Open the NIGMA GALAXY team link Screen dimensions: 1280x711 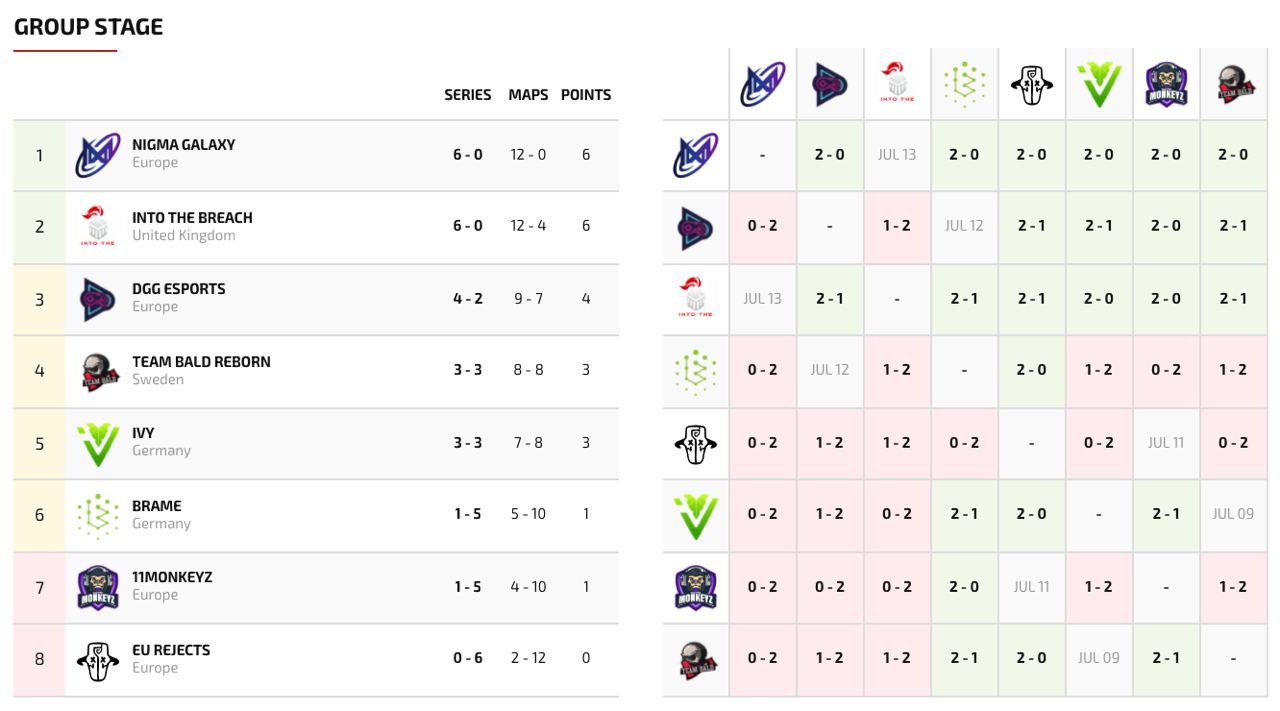(183, 144)
